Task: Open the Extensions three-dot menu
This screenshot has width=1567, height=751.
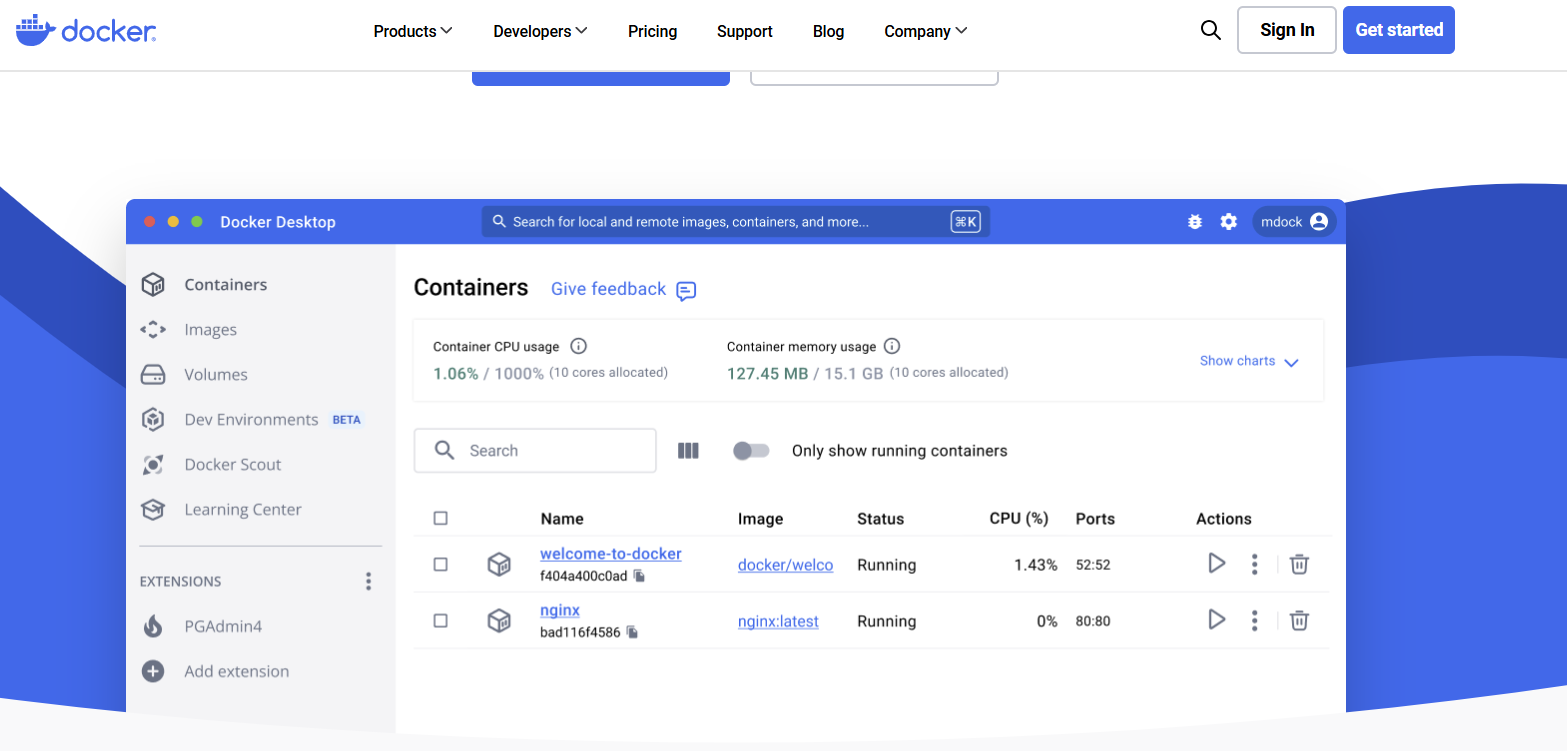Action: (x=368, y=581)
